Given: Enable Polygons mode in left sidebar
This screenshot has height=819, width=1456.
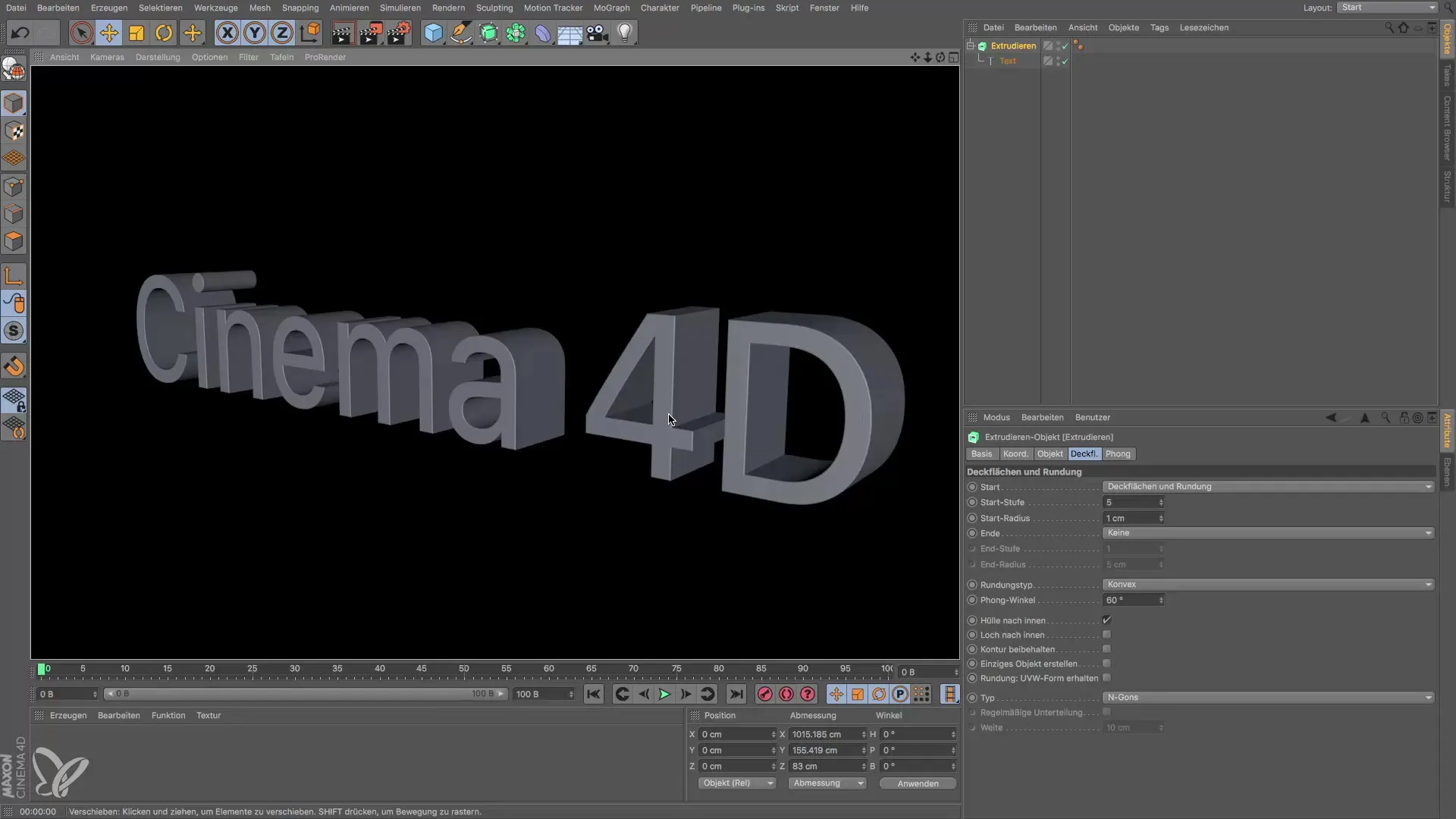Looking at the screenshot, I should click(x=14, y=242).
